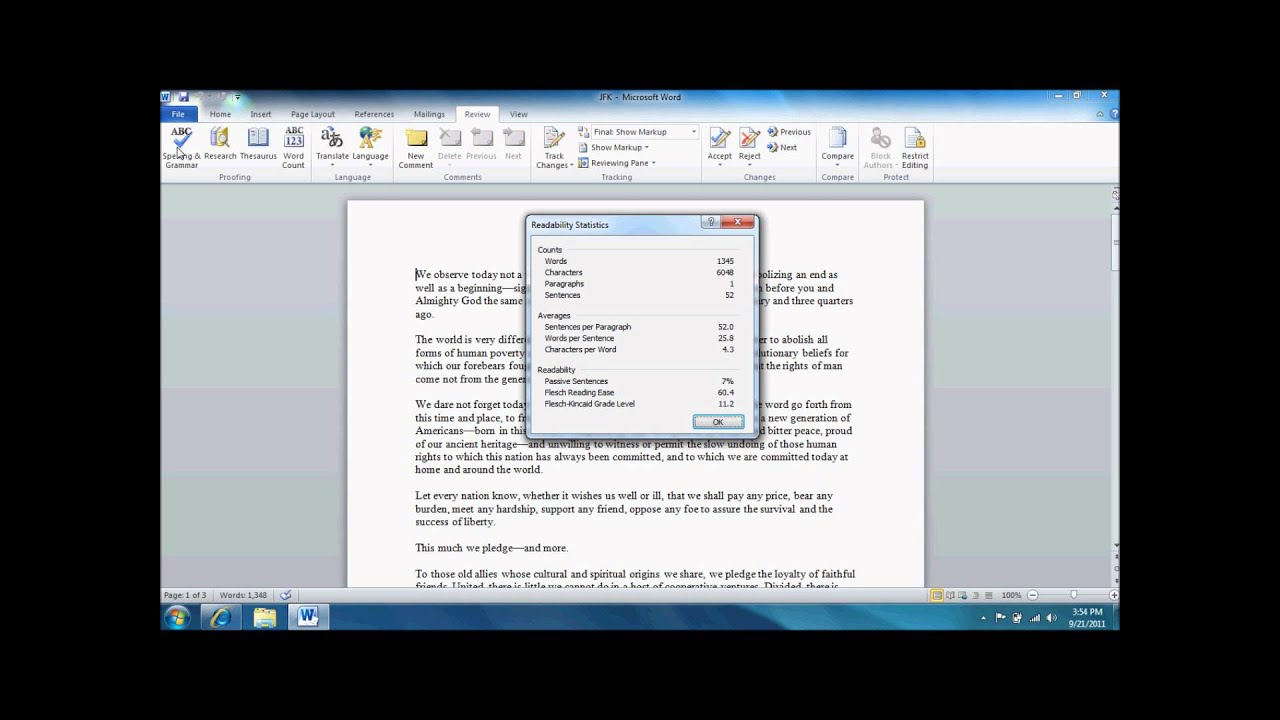Open Customize Quick Access Toolbar arrow
Image resolution: width=1280 pixels, height=720 pixels.
237,98
